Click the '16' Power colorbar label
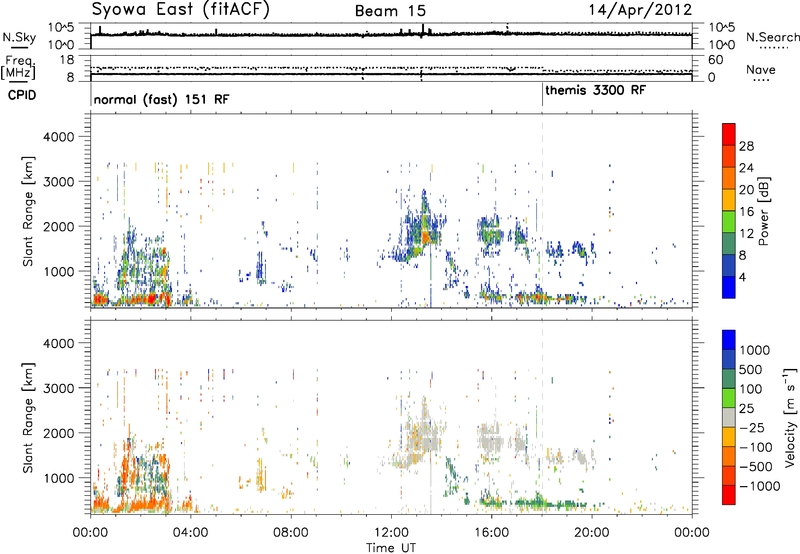This screenshot has width=800, height=554. coord(746,212)
